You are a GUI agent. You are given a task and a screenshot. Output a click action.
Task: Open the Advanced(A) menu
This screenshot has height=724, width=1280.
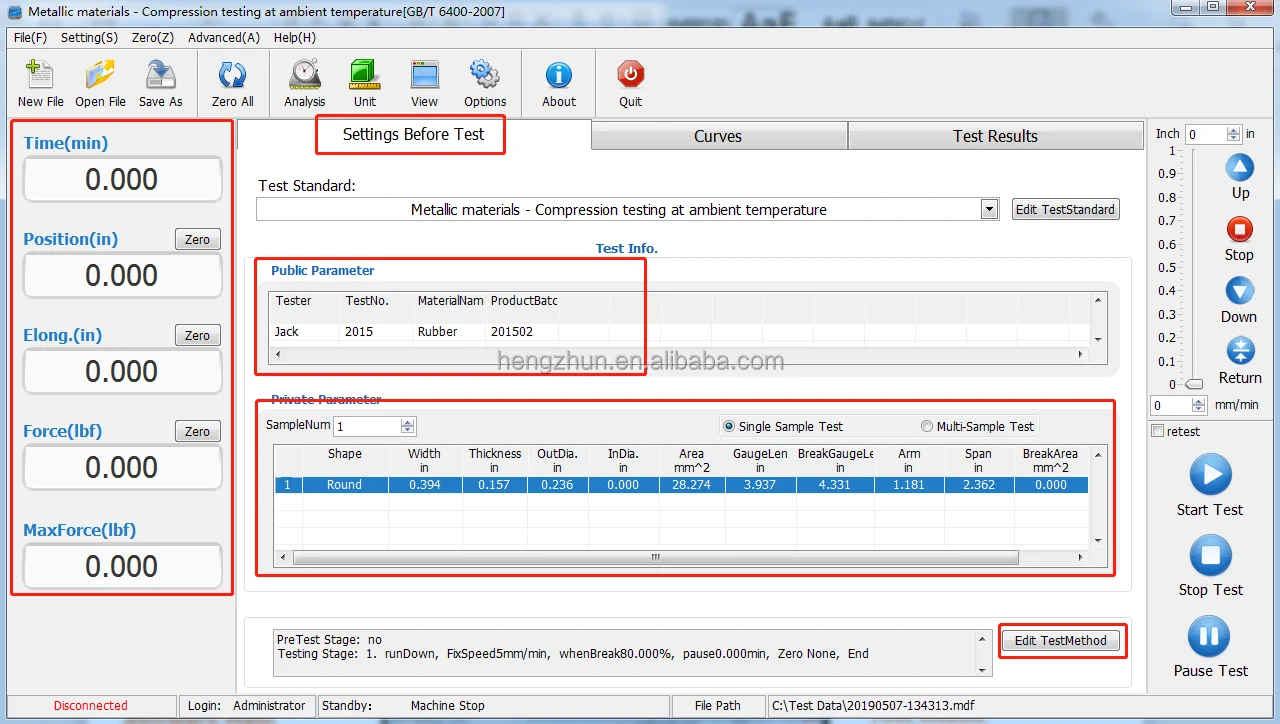[223, 38]
